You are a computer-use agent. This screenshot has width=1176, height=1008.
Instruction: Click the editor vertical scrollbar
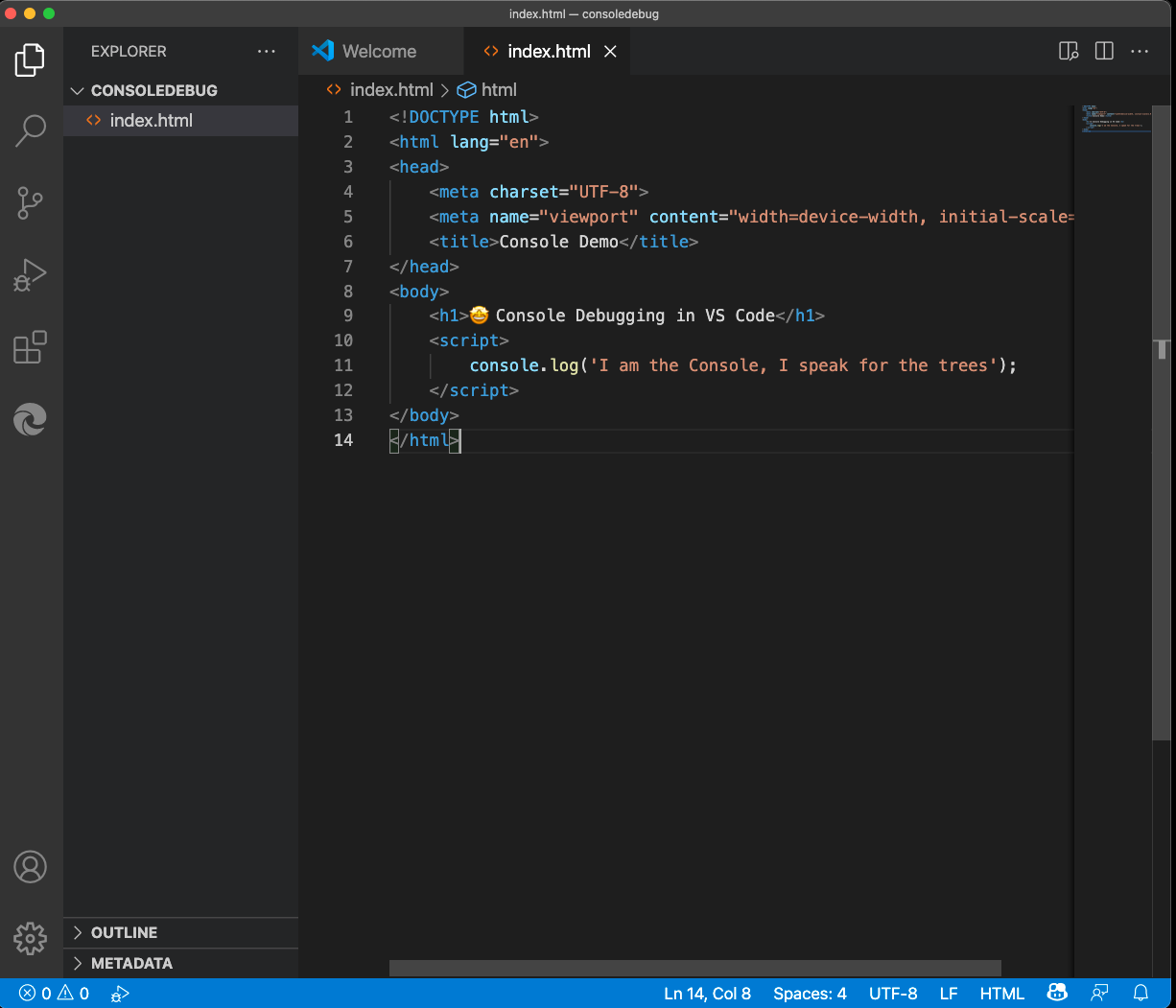click(1162, 422)
